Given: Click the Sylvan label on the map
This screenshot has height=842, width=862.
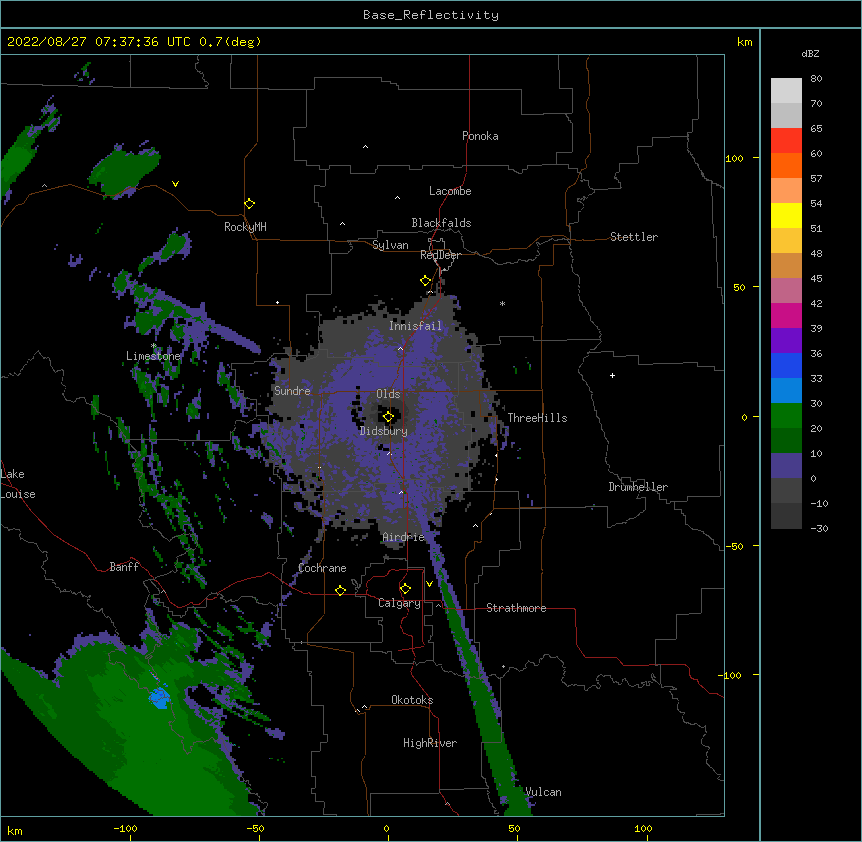Looking at the screenshot, I should tap(390, 245).
